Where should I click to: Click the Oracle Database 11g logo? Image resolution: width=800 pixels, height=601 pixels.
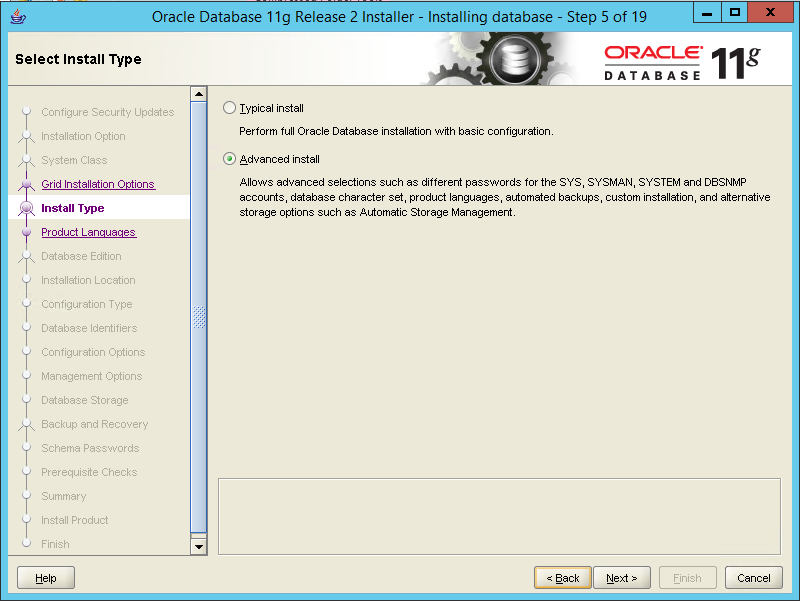[682, 62]
